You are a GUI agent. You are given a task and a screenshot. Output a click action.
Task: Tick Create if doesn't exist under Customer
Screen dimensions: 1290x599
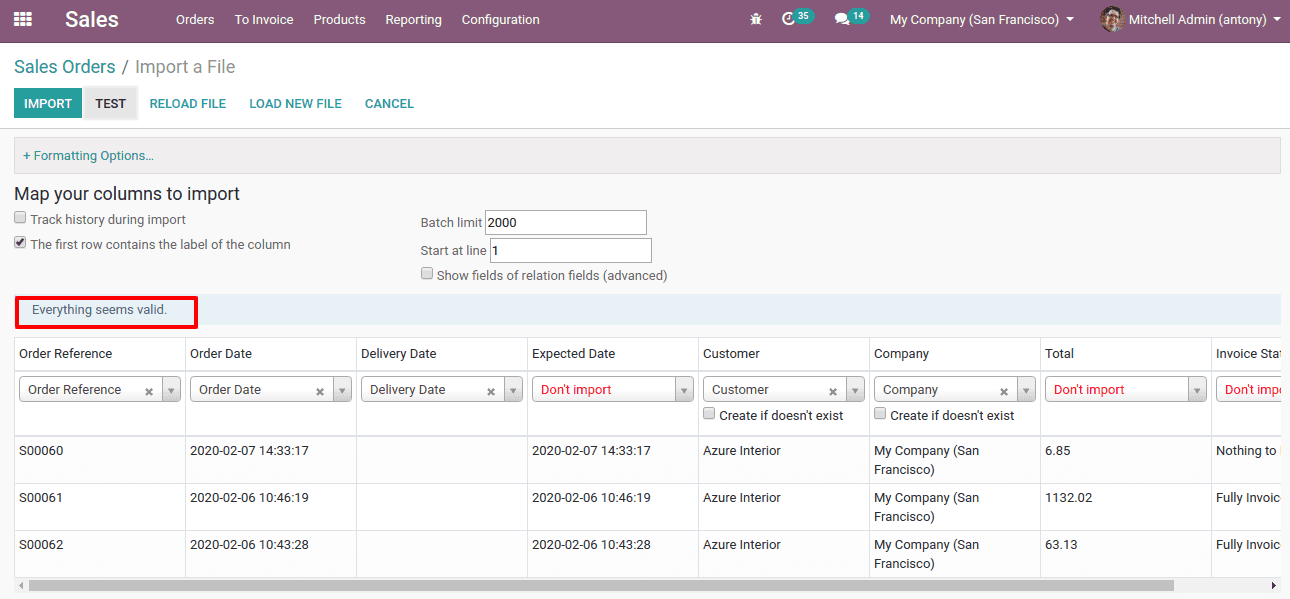(x=709, y=414)
